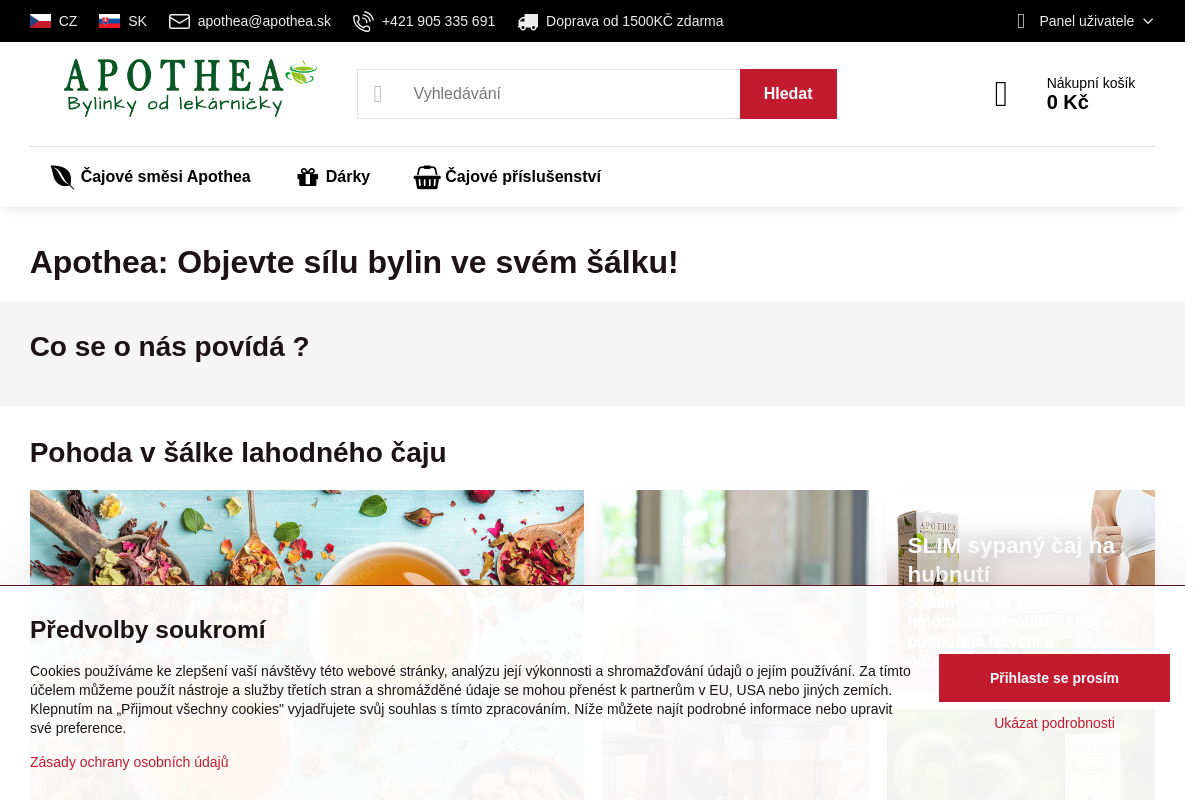
Task: Click Pohoda v šálke lahodného čaju heading
Action: [x=238, y=452]
